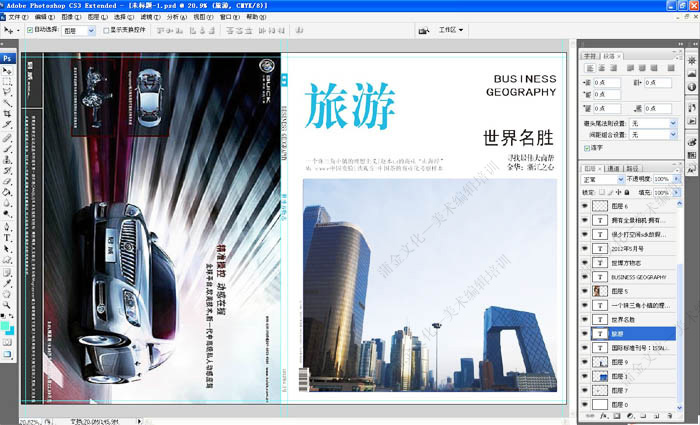Open the Navigator panel icon in dock
The width and height of the screenshot is (700, 425).
692,60
